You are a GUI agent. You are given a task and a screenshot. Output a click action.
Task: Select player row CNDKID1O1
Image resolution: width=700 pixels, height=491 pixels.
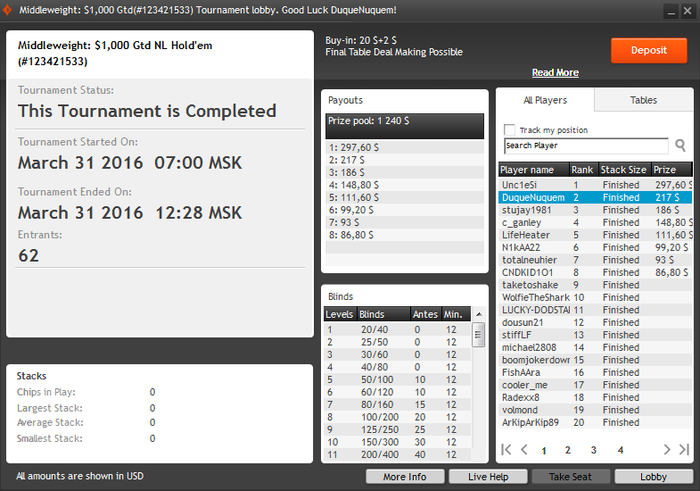(595, 272)
